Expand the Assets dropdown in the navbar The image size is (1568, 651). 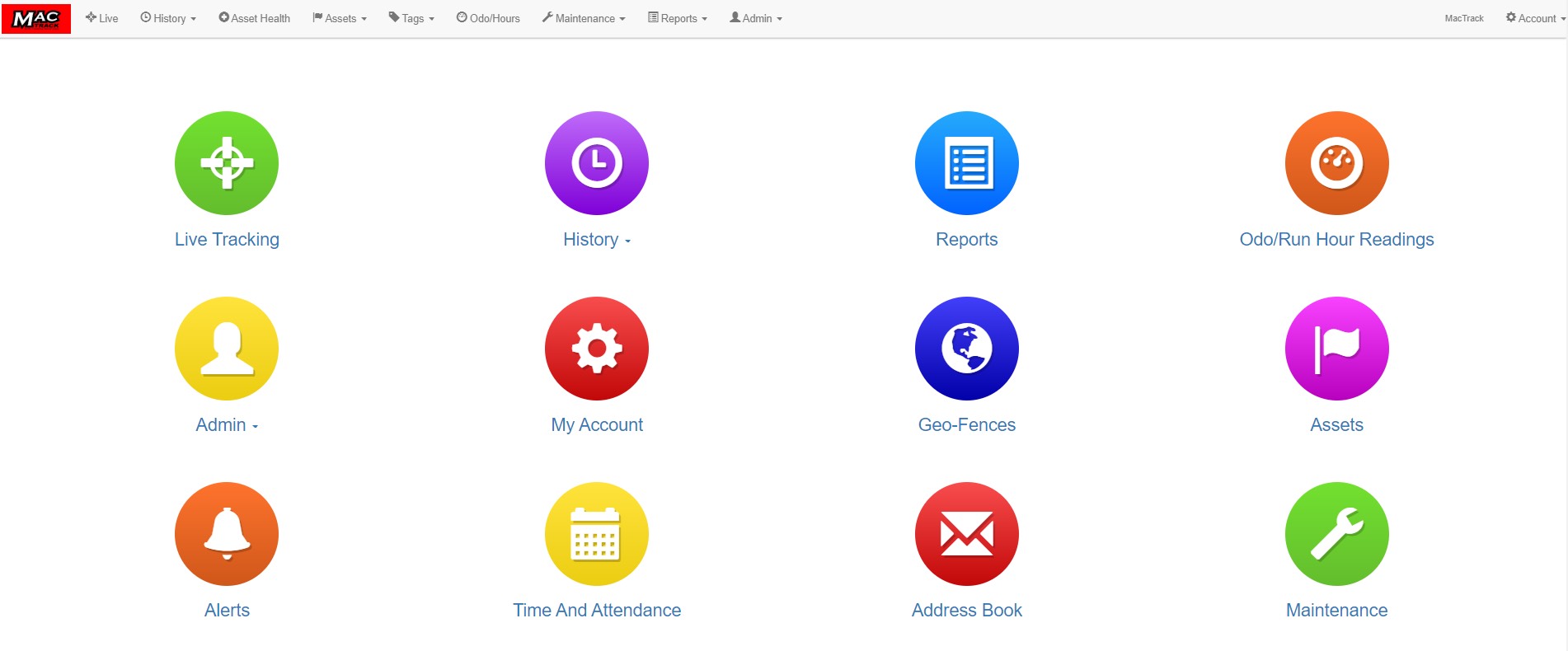point(340,18)
